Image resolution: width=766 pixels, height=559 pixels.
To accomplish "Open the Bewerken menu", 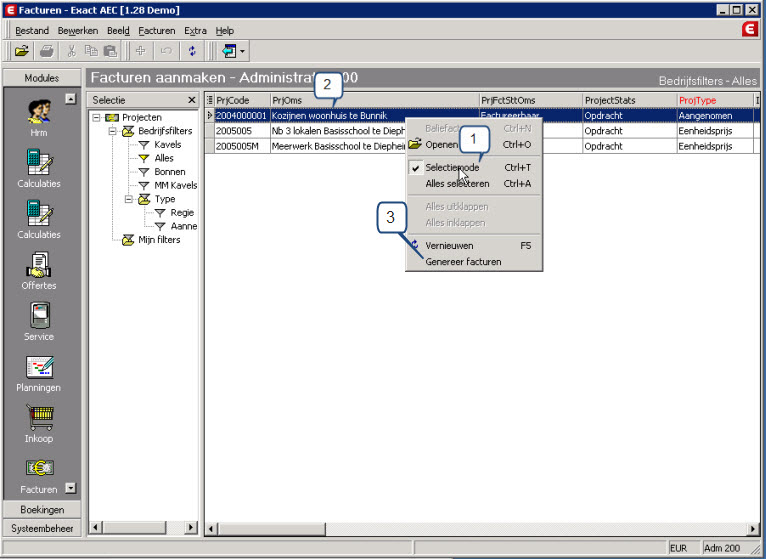I will click(78, 31).
